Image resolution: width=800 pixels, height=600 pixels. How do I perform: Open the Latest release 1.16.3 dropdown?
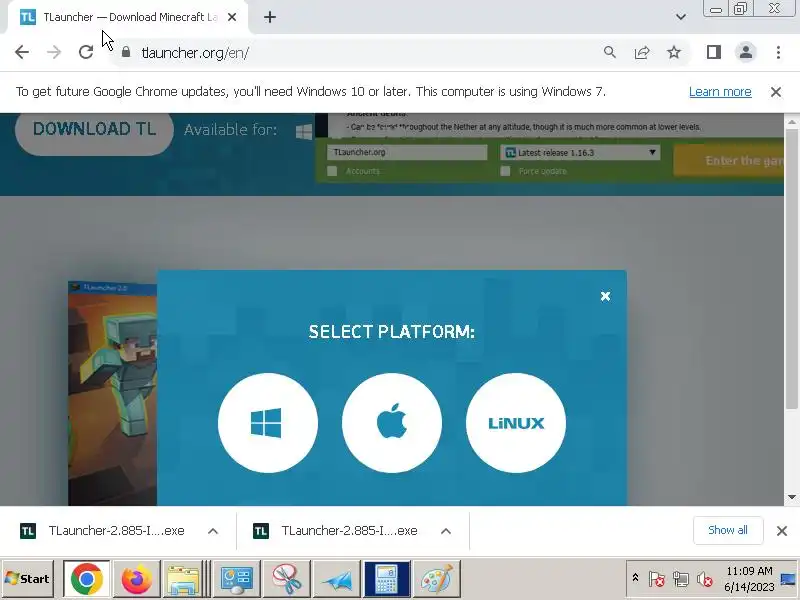point(580,153)
